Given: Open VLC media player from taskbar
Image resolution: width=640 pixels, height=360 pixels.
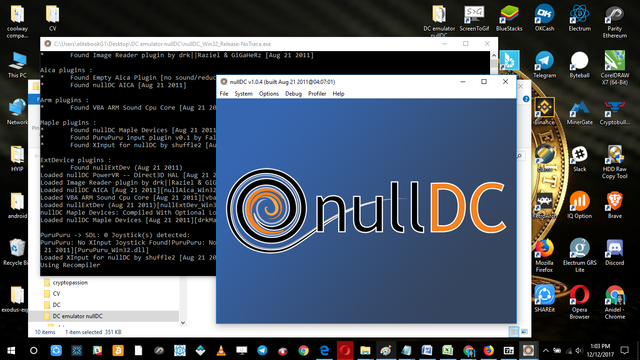Looking at the screenshot, I should tap(221, 351).
